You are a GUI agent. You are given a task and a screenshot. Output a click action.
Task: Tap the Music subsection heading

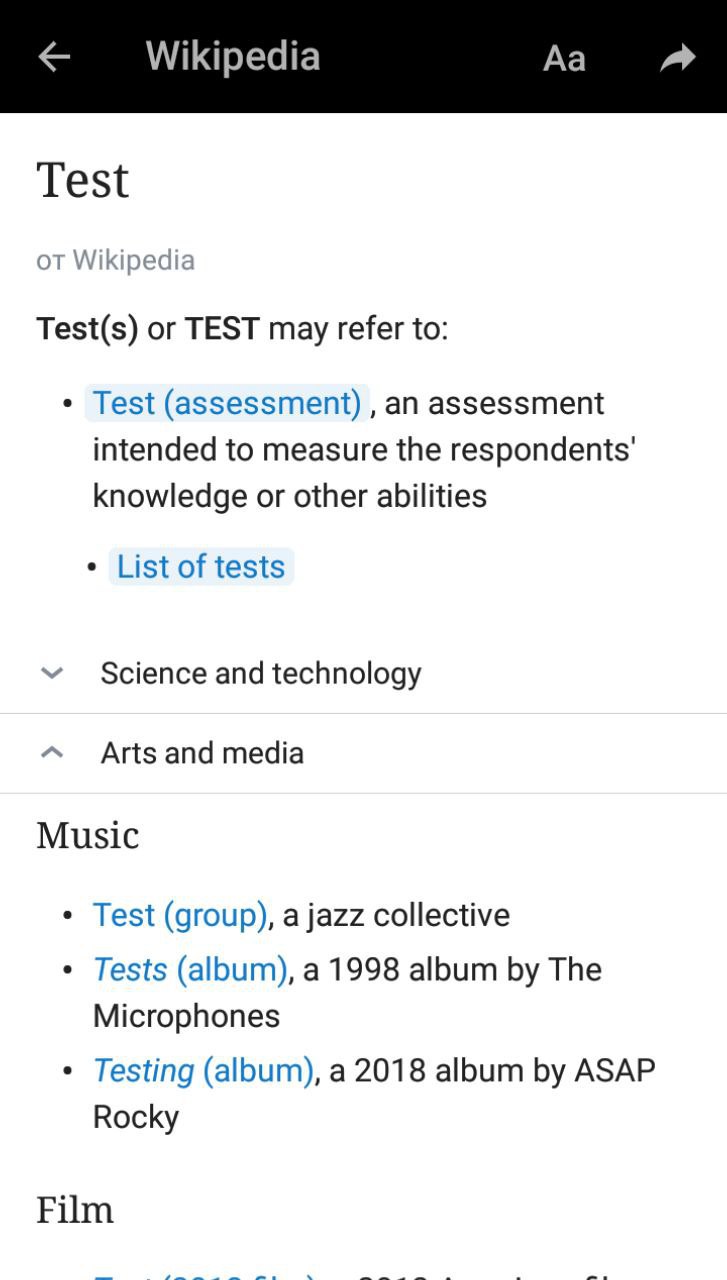tap(88, 835)
